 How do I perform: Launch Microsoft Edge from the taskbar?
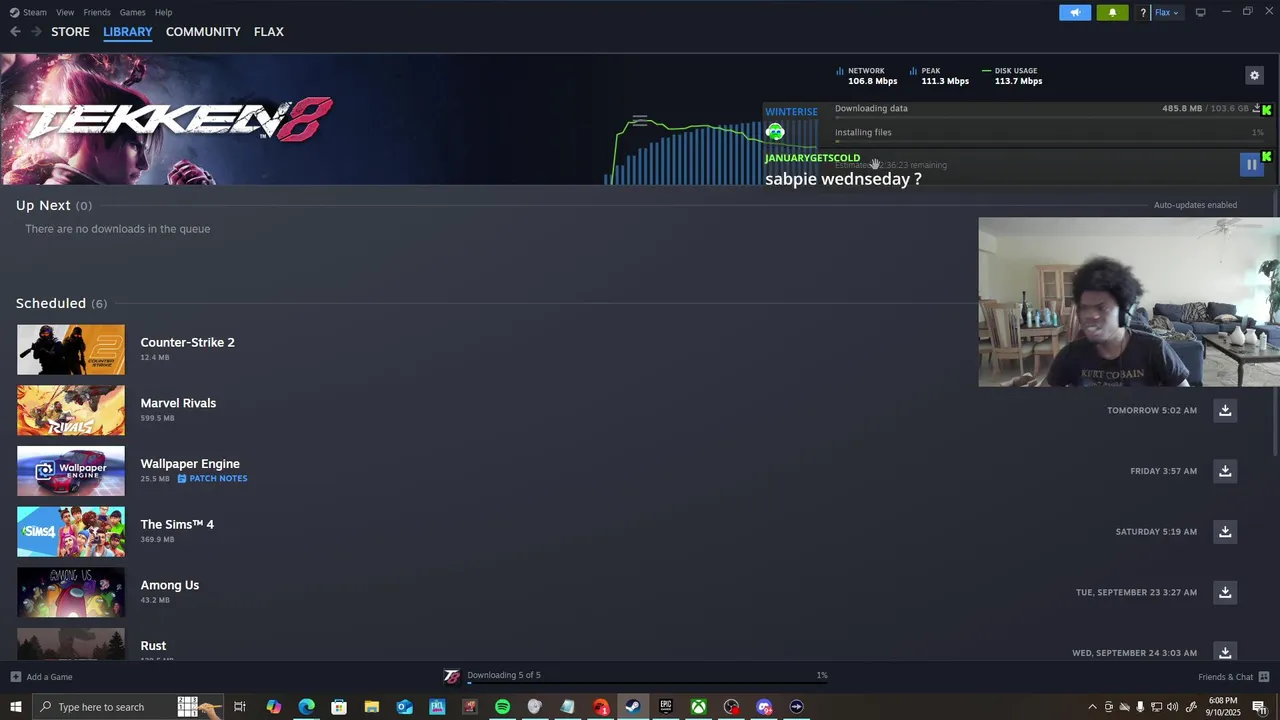[x=306, y=707]
